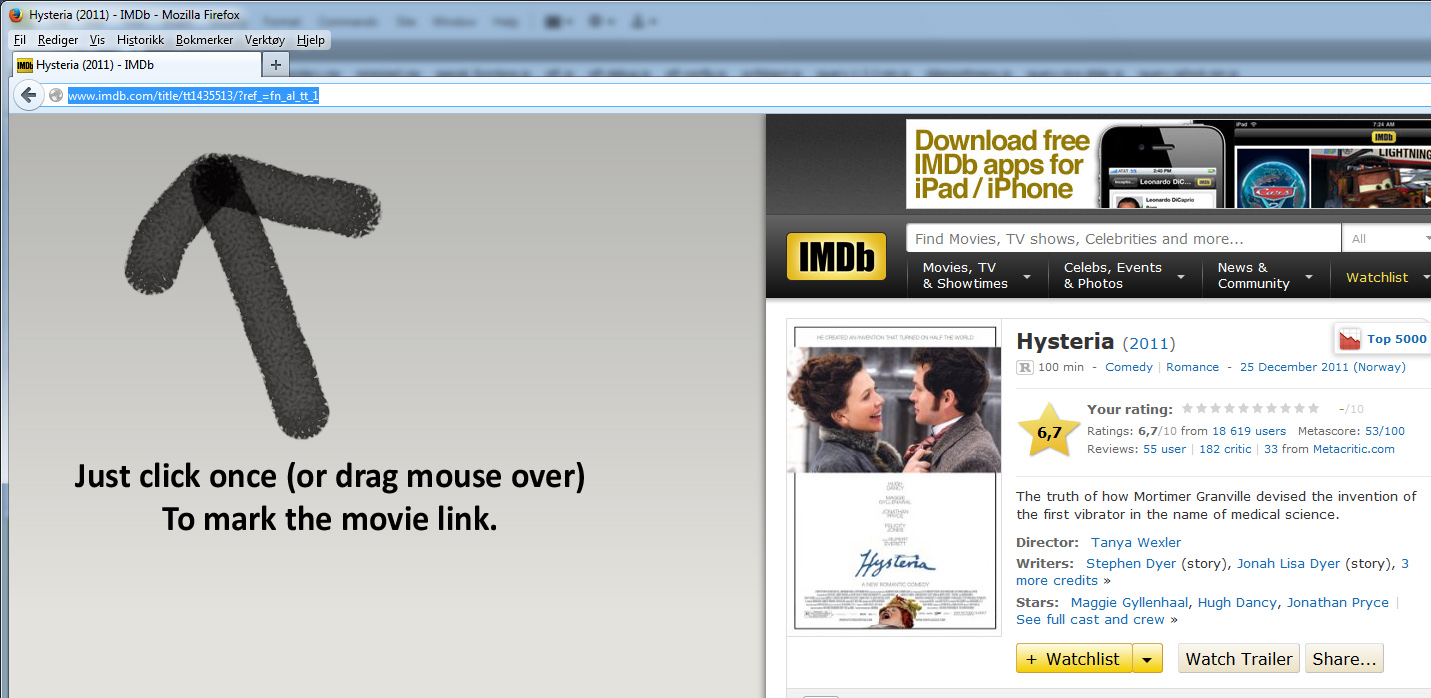Click the R certificate rating icon
1431x698 pixels.
1025,367
